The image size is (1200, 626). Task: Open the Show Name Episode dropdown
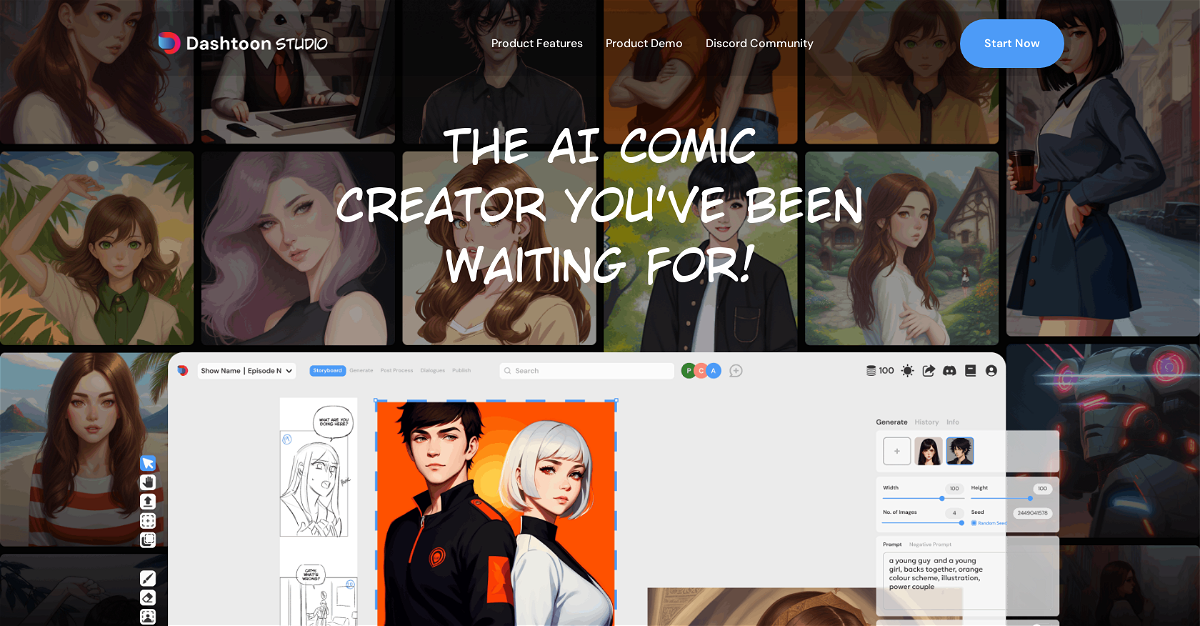[x=247, y=370]
